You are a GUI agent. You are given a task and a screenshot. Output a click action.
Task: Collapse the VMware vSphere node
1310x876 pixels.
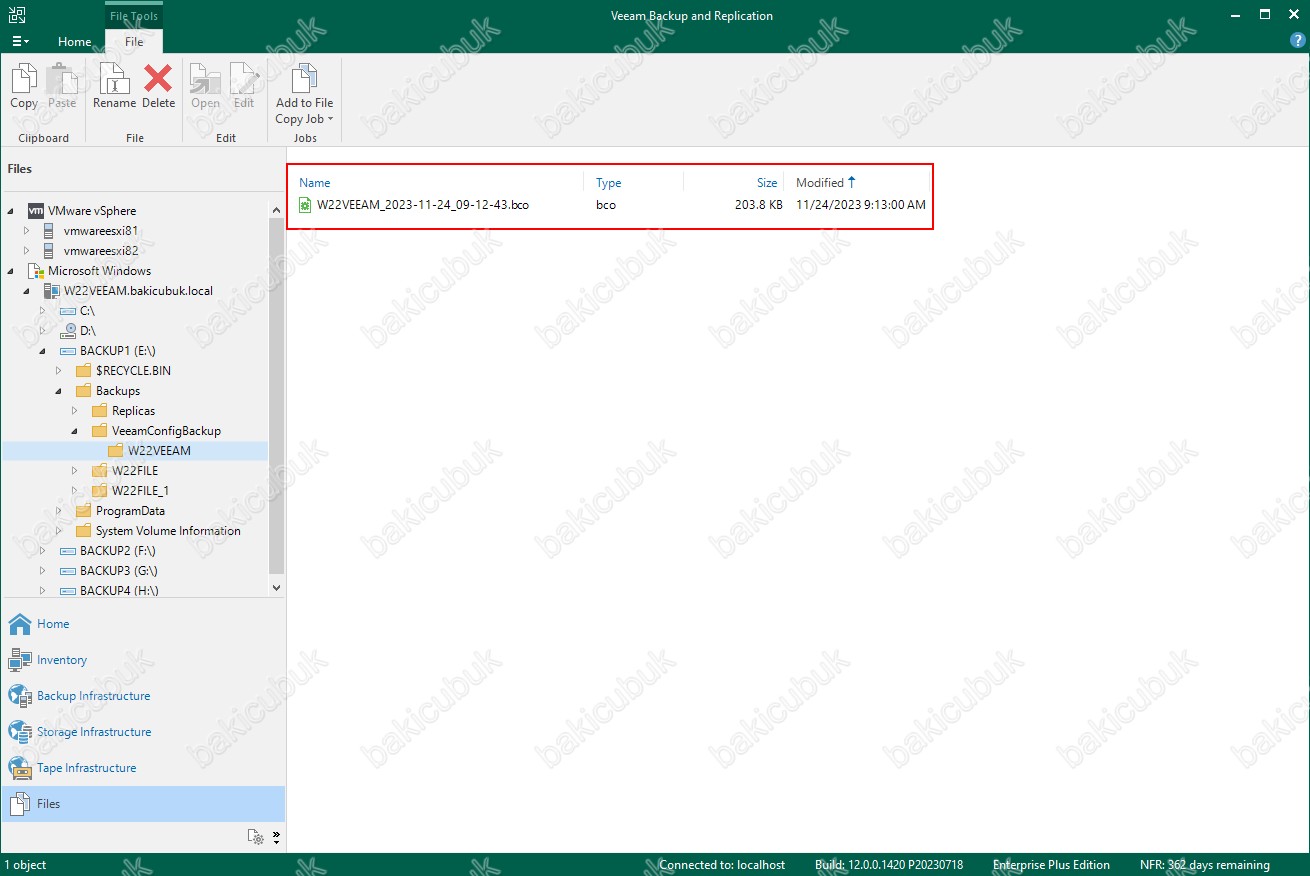11,211
